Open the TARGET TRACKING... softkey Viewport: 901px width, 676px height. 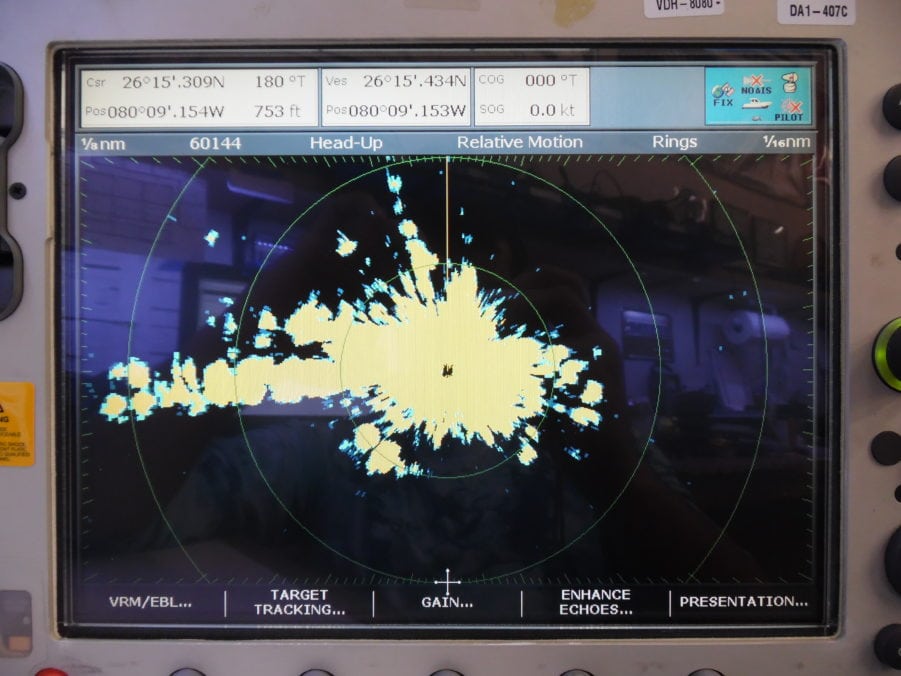299,602
